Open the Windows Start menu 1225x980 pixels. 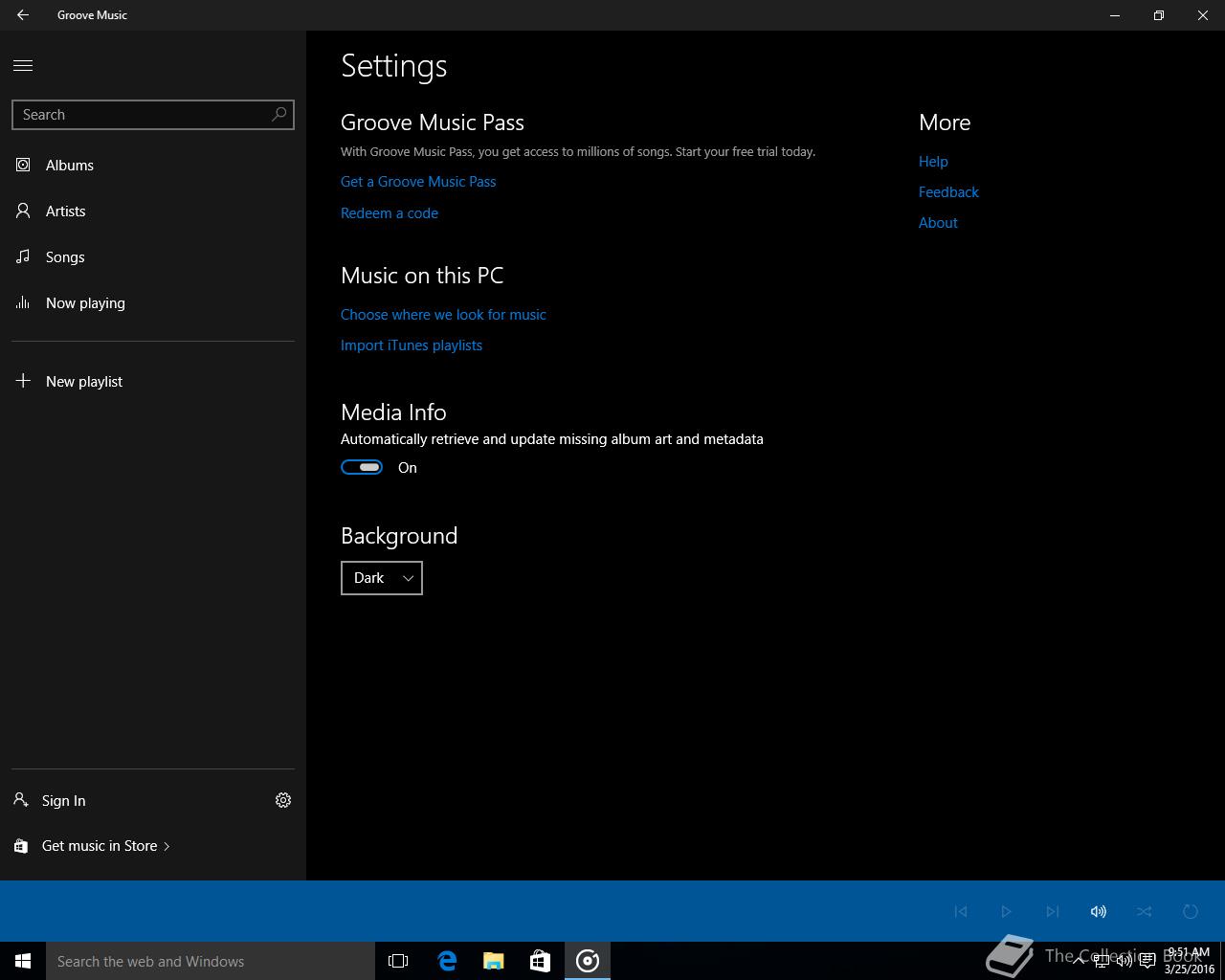tap(23, 961)
